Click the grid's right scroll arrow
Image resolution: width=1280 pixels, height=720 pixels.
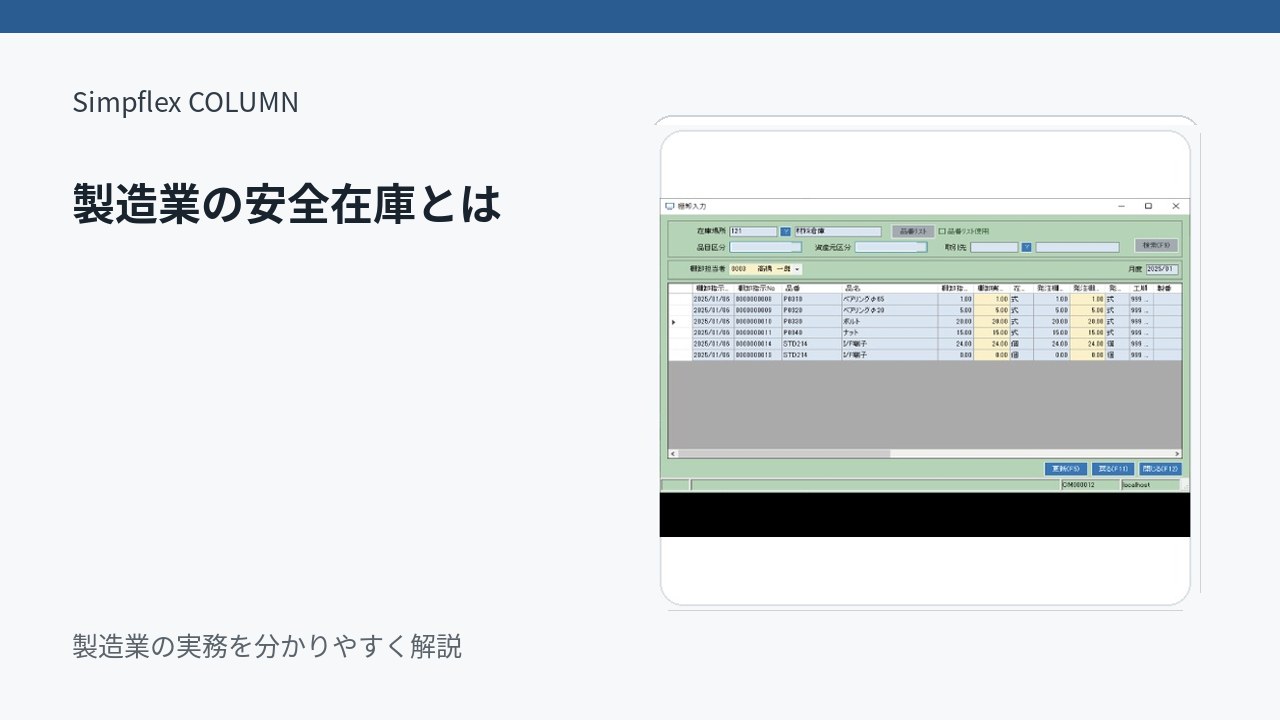[1177, 454]
